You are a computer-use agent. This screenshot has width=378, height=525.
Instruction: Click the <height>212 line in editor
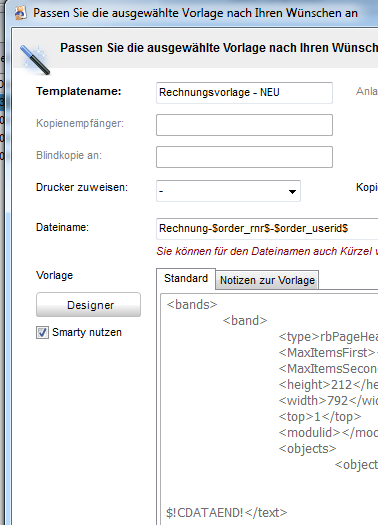pos(328,385)
